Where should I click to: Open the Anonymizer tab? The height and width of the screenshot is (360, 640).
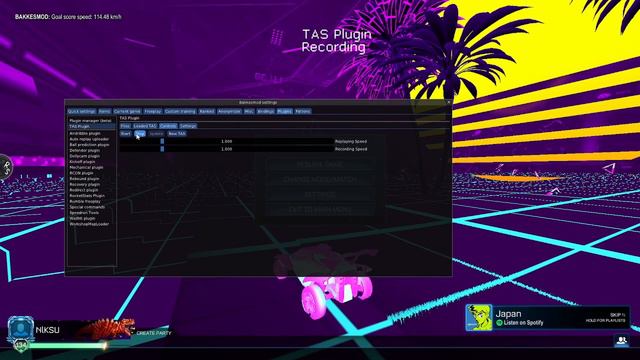(x=229, y=111)
